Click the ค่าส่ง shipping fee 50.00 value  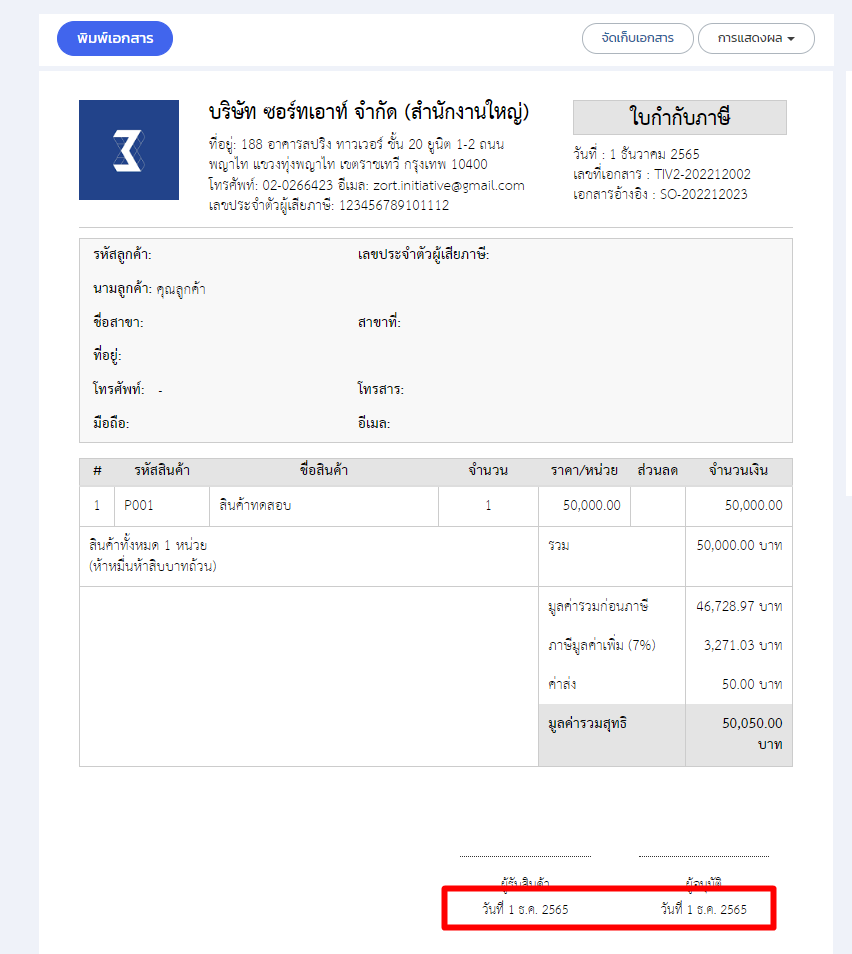tap(752, 684)
